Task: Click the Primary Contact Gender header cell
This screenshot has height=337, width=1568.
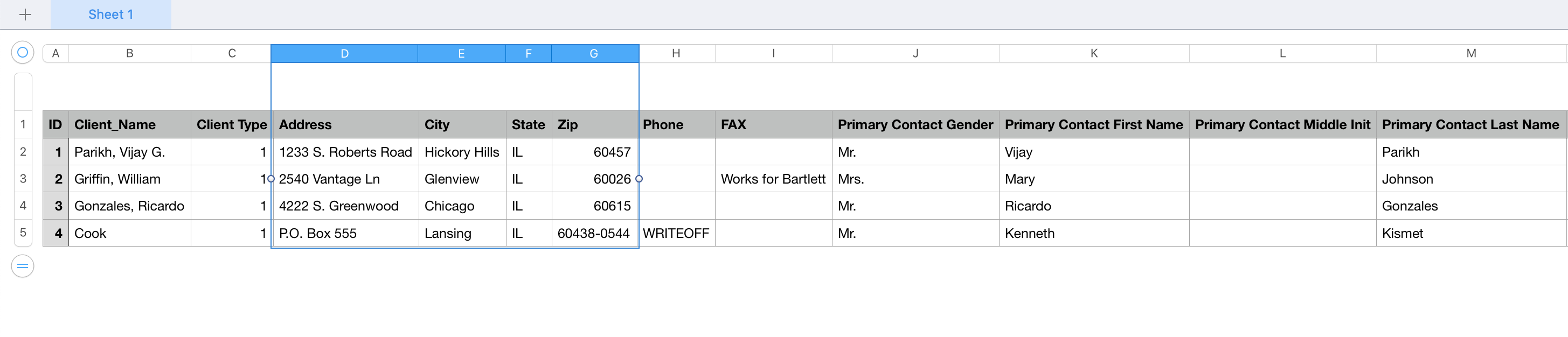Action: [x=914, y=125]
